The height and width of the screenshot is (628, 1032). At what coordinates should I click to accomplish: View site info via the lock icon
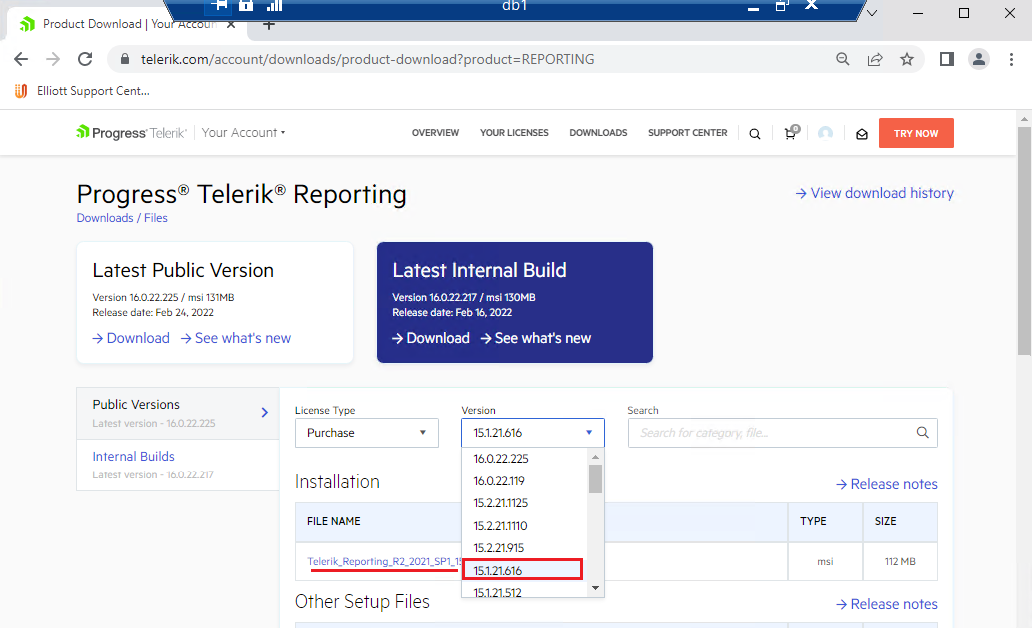[124, 59]
